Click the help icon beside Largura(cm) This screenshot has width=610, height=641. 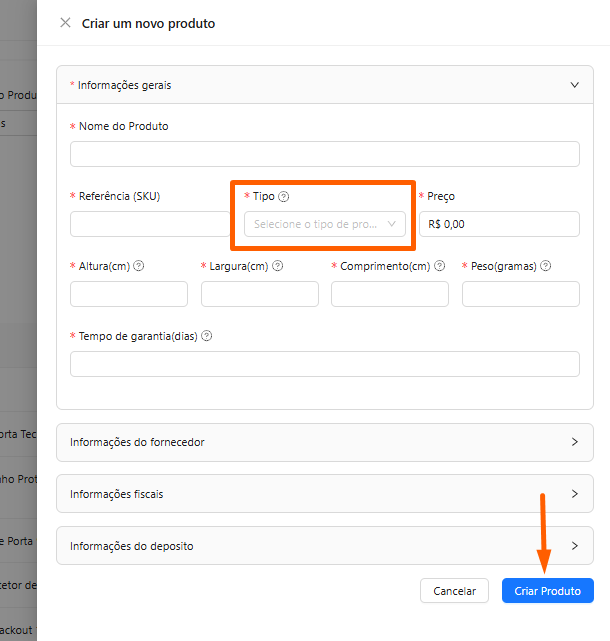(x=278, y=266)
